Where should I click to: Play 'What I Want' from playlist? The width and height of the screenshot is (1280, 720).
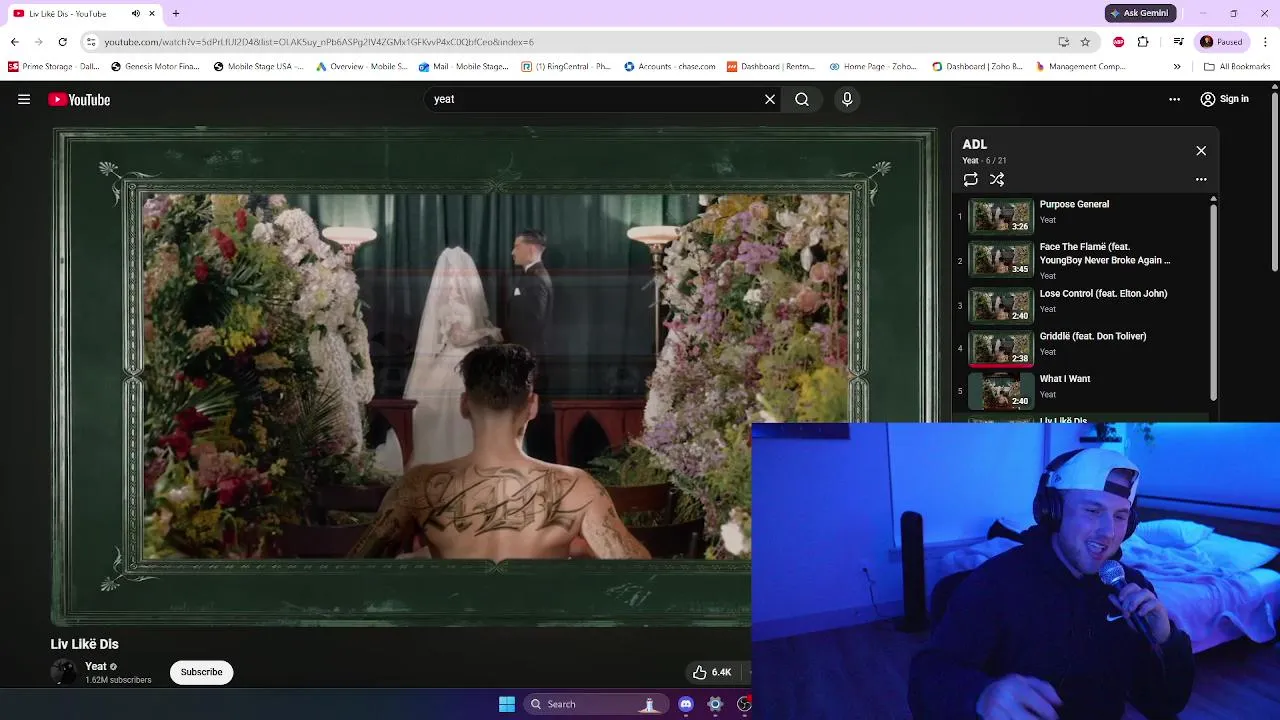pos(1082,390)
